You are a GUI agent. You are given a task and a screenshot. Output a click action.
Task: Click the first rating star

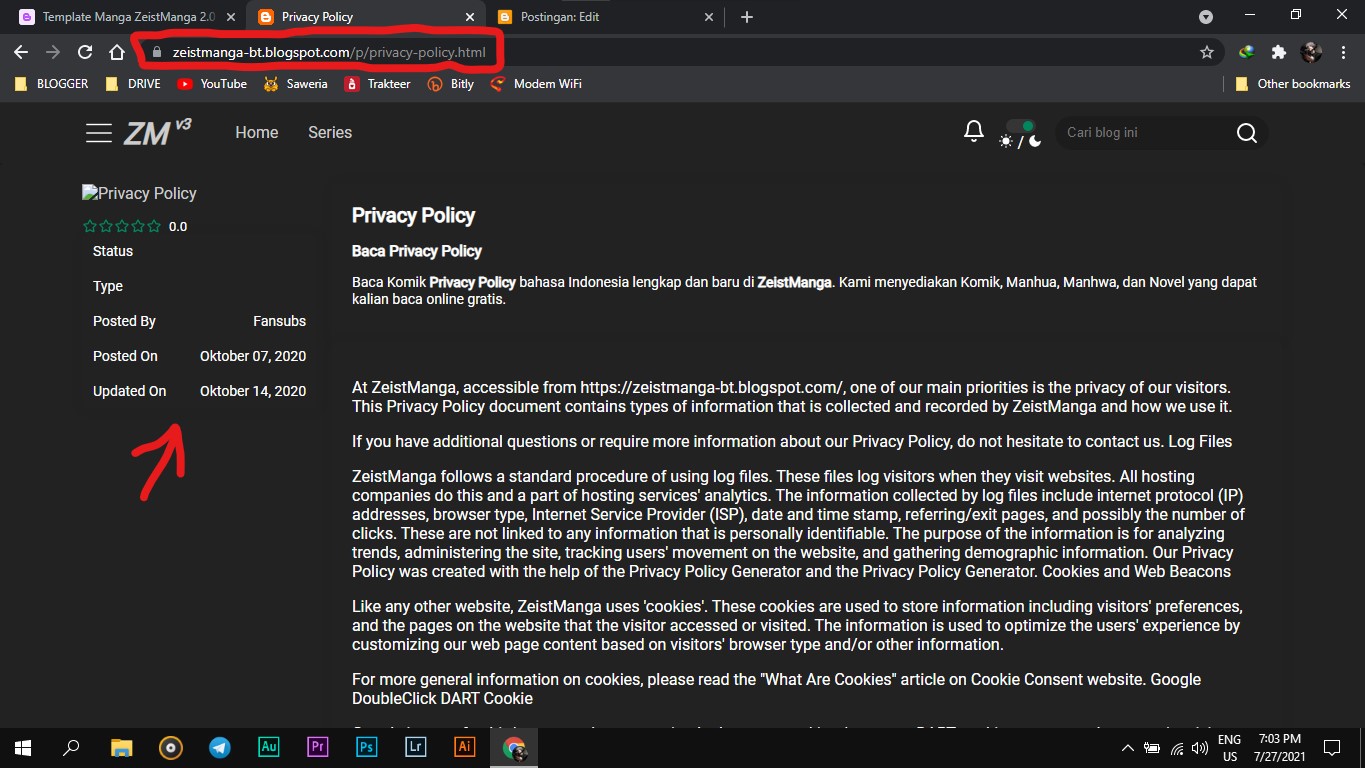pos(90,227)
